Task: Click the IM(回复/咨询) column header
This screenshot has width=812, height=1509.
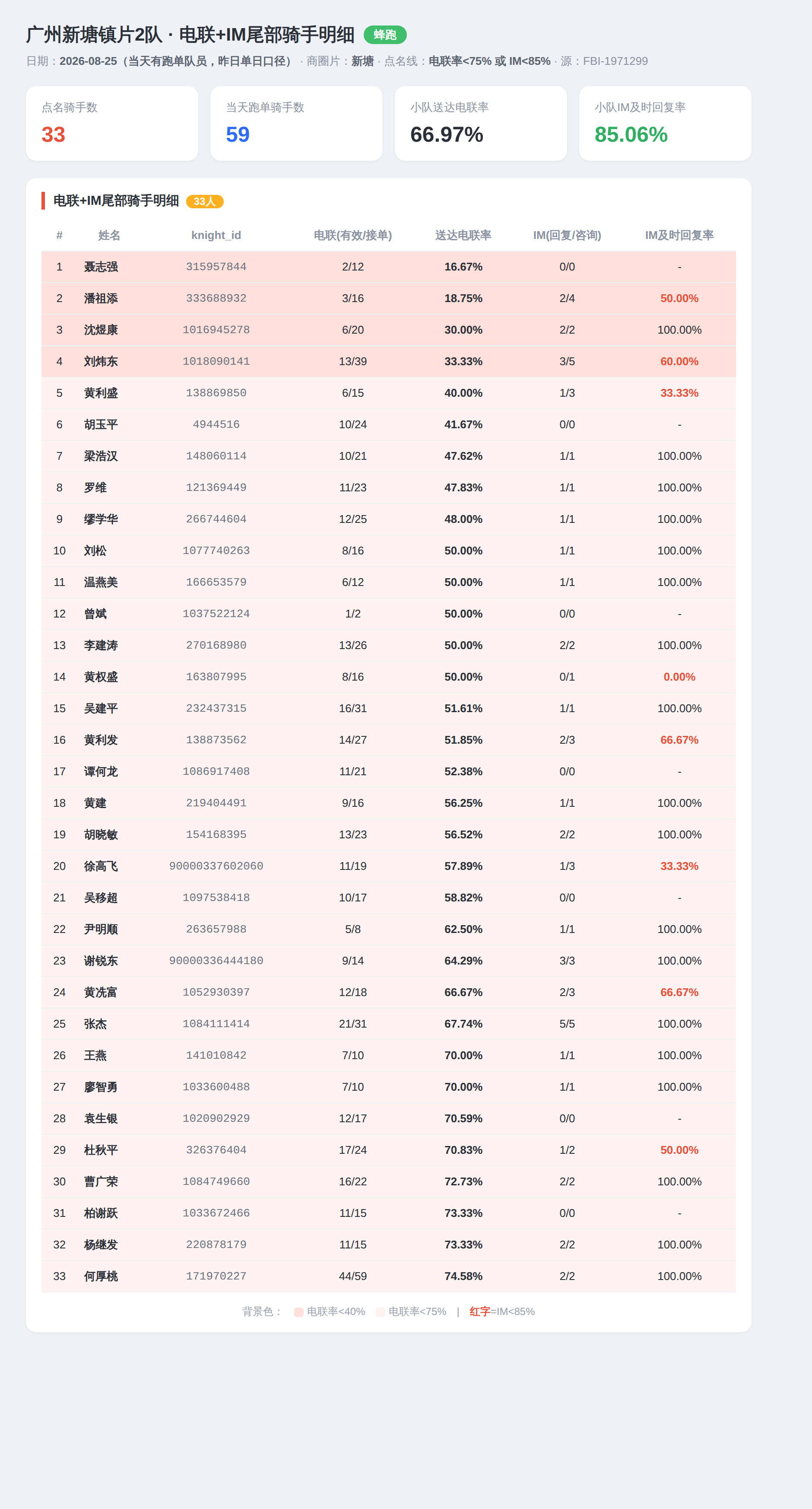Action: [567, 235]
